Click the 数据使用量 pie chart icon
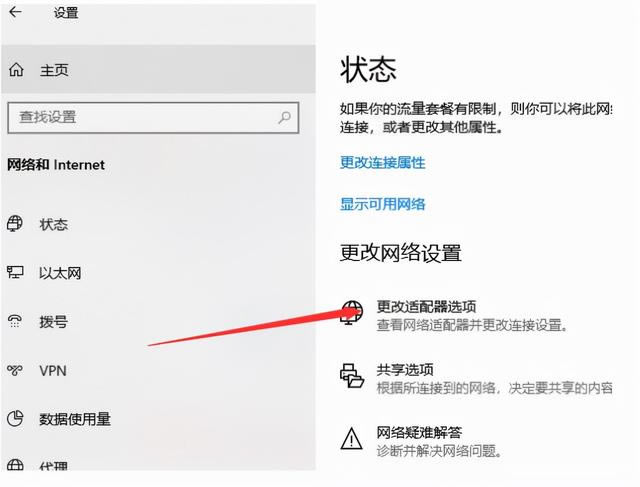This screenshot has height=487, width=640. pyautogui.click(x=15, y=419)
